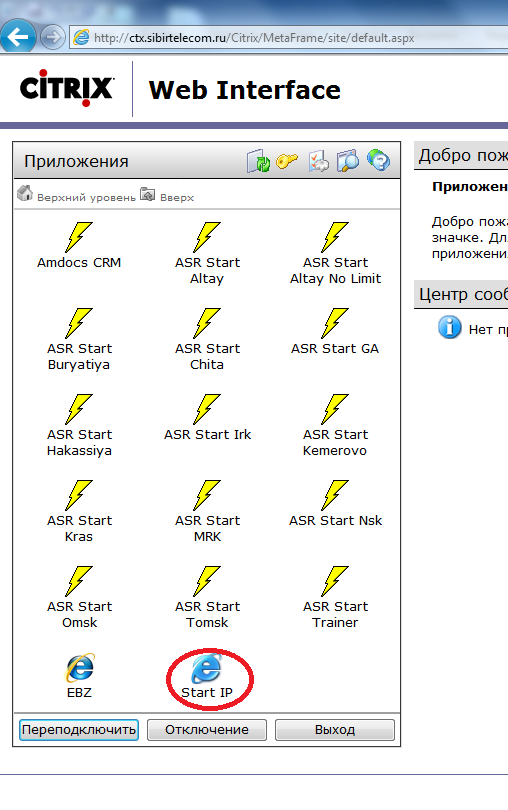Launch the Amdocs CRM application icon
This screenshot has width=508, height=810.
pyautogui.click(x=79, y=238)
